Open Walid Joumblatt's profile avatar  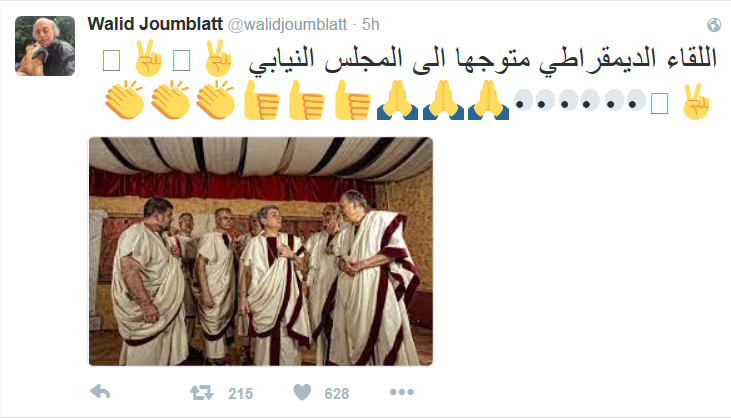(x=45, y=46)
